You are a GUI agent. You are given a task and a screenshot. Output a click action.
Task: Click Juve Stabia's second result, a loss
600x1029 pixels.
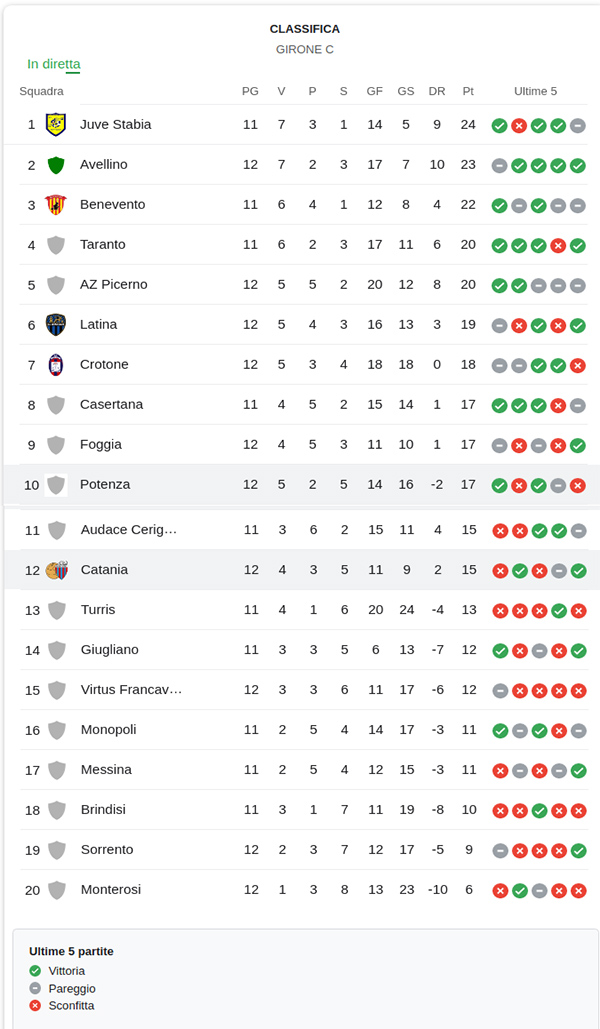tap(519, 125)
